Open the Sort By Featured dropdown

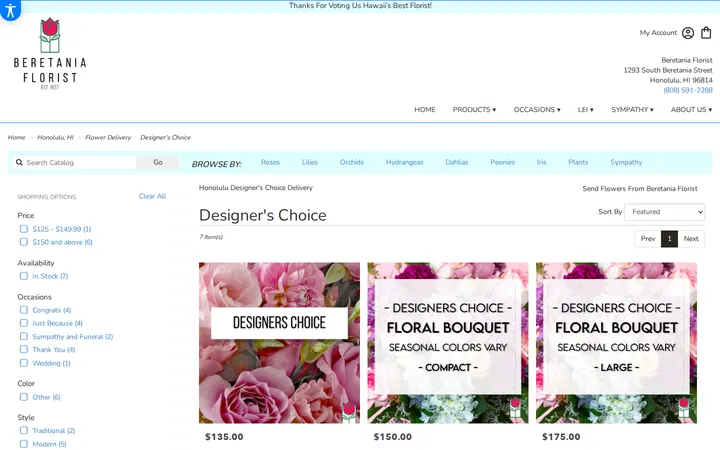click(664, 212)
